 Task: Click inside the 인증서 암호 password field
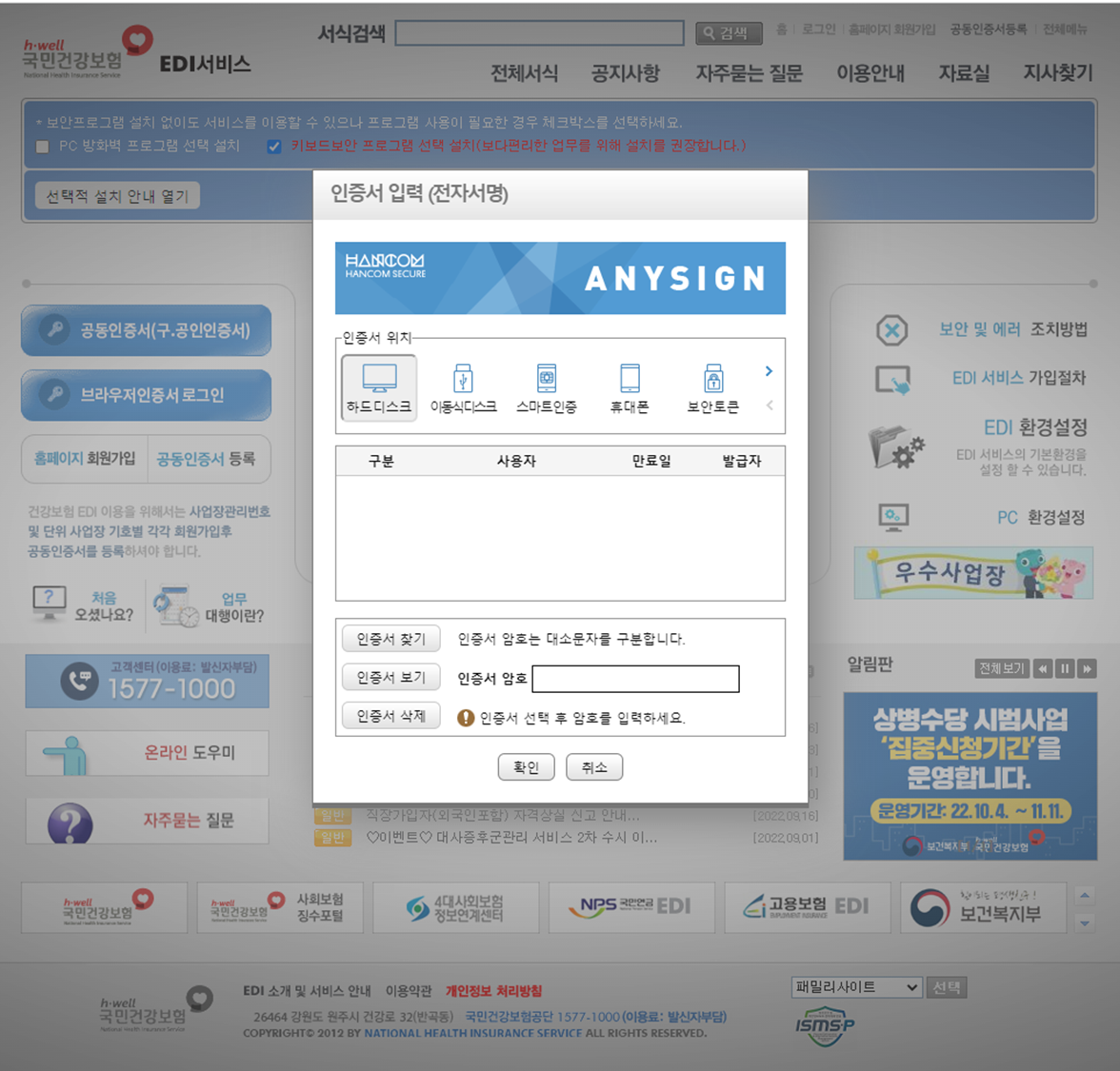pos(636,679)
